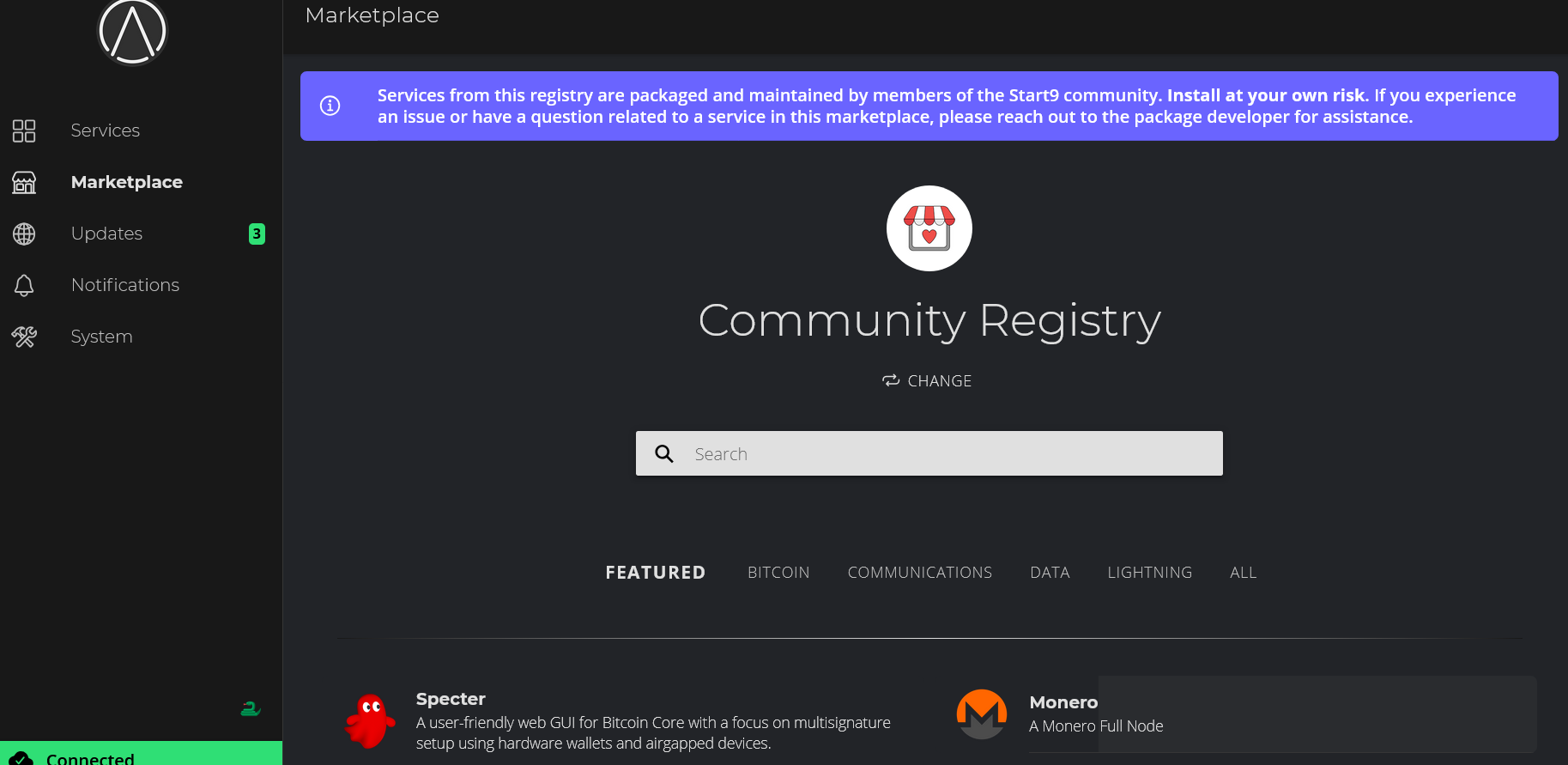Click the Specter description text
1568x765 pixels.
click(653, 733)
